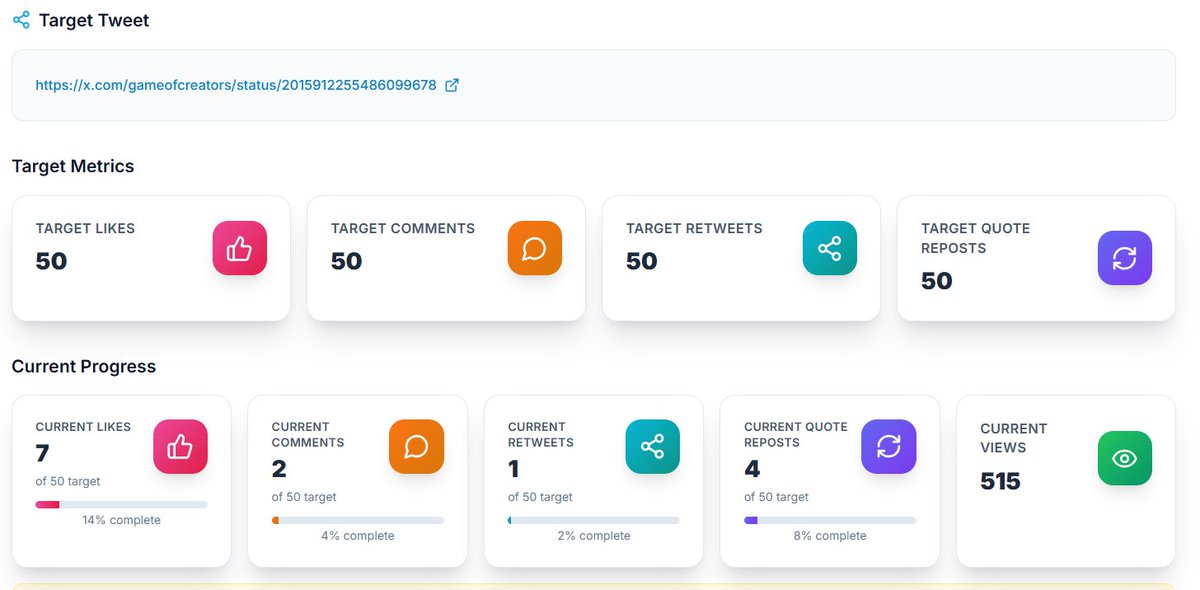Click the TARGET COMMENTS label
The image size is (1200, 590).
click(x=403, y=228)
